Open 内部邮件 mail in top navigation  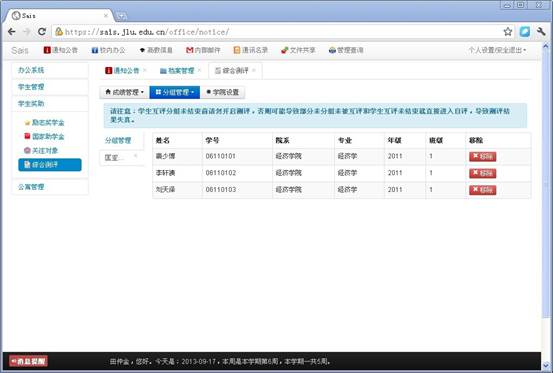pyautogui.click(x=203, y=50)
